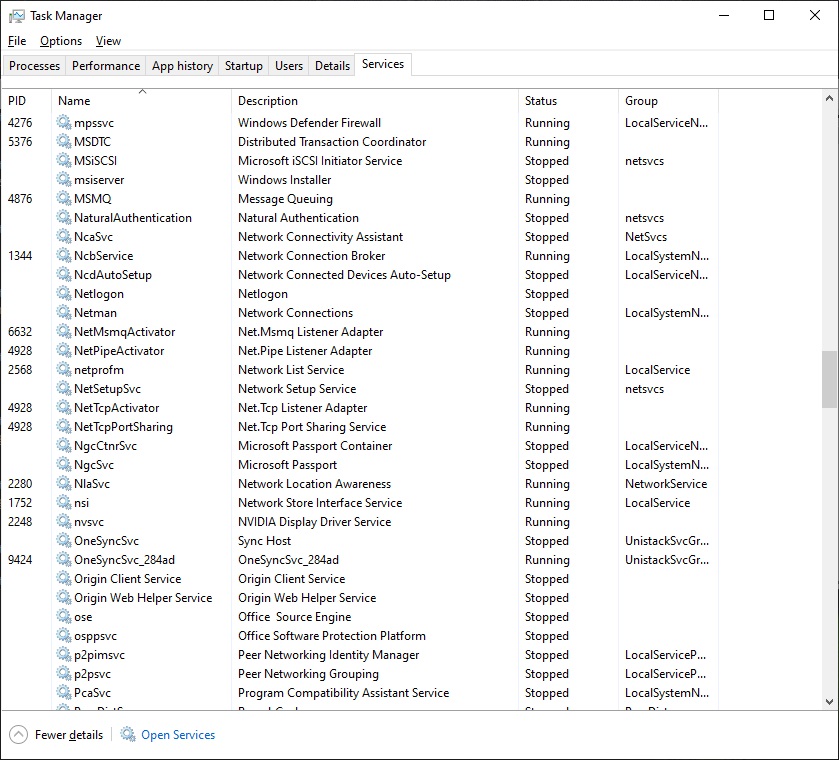Image resolution: width=839 pixels, height=760 pixels.
Task: Click Office Software Protection Platform description
Action: (x=332, y=636)
